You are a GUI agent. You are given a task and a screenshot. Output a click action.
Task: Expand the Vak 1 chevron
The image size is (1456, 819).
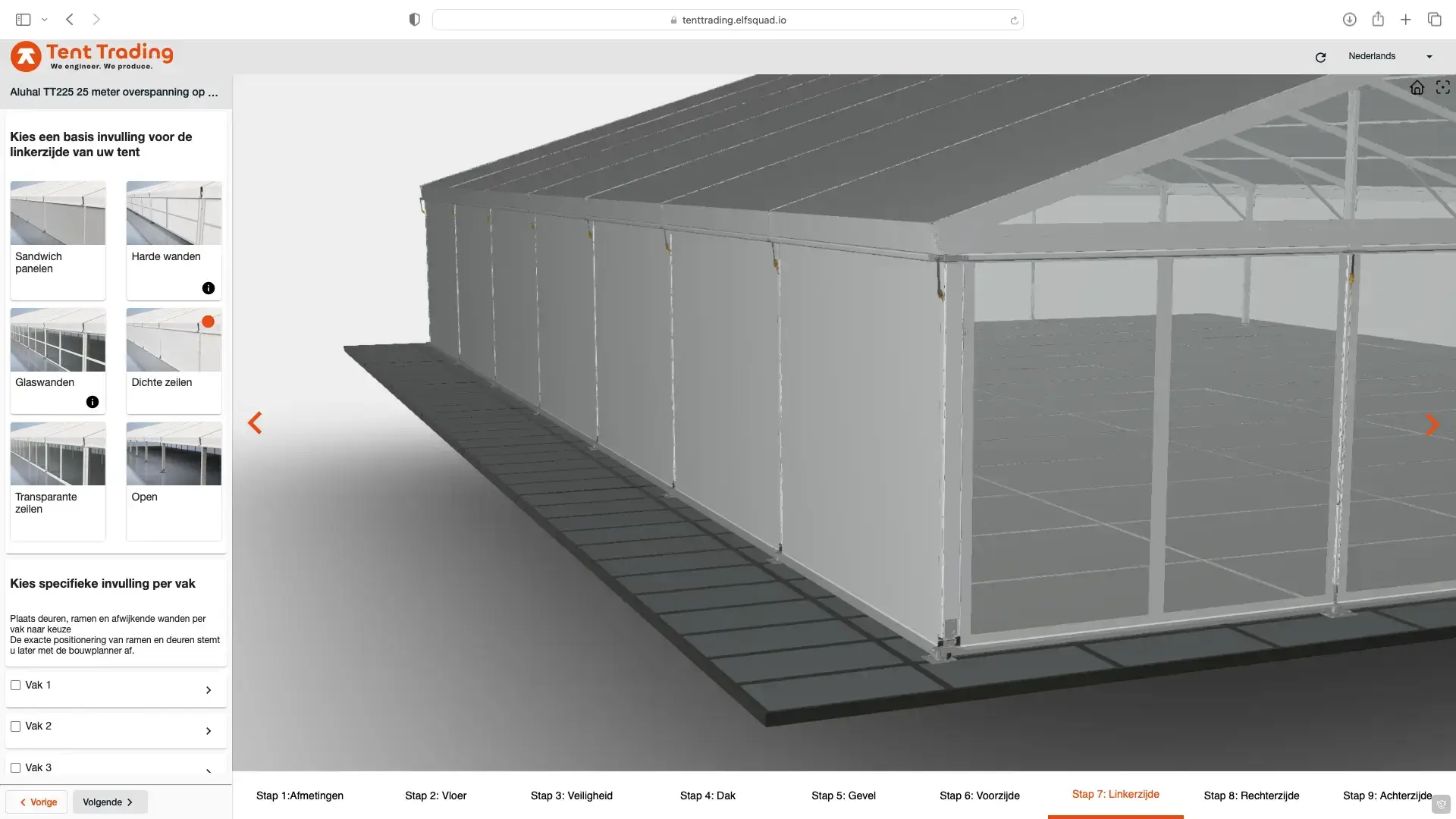tap(209, 690)
